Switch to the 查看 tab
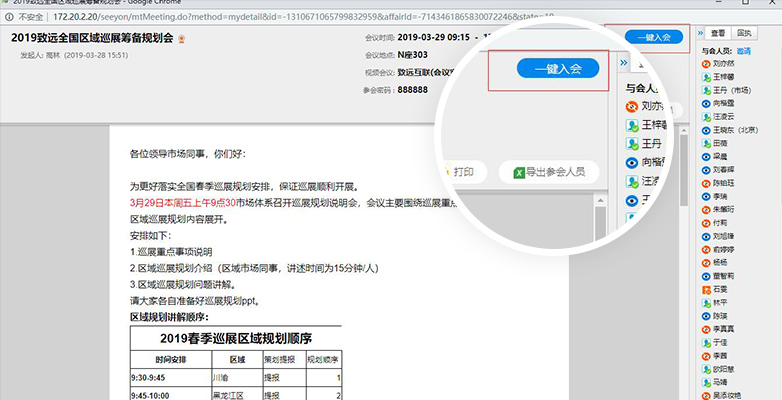This screenshot has width=782, height=400. 719,33
